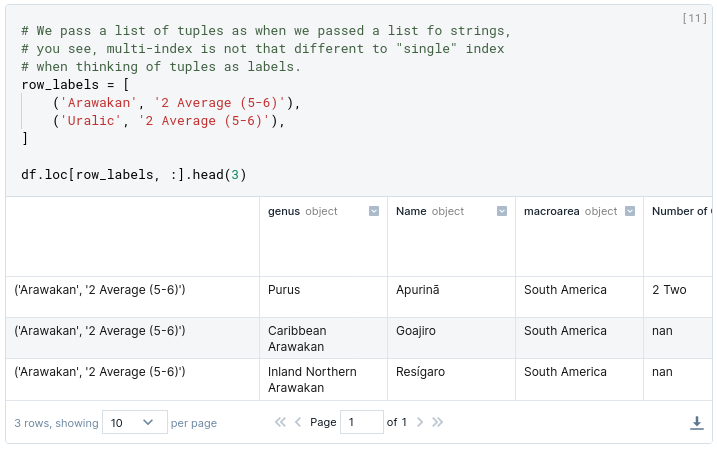Click the page number input field
The height and width of the screenshot is (449, 717).
click(362, 422)
